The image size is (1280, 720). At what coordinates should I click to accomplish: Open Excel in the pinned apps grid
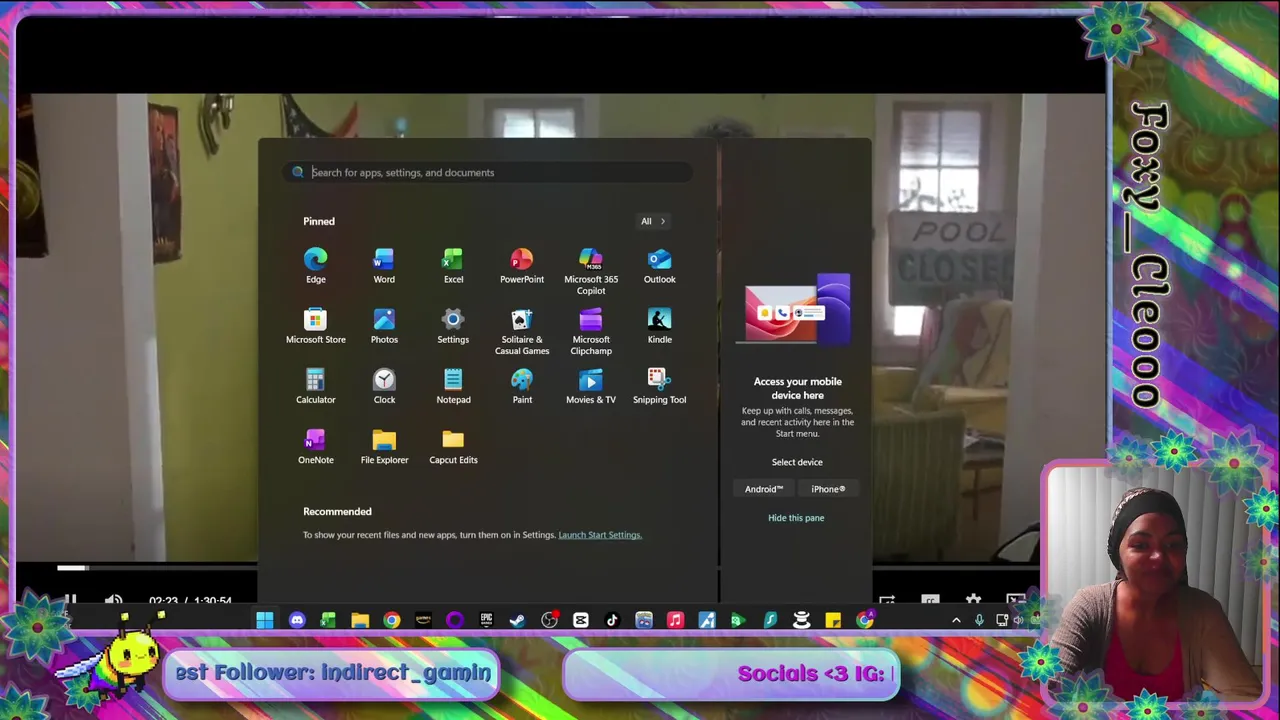point(453,267)
